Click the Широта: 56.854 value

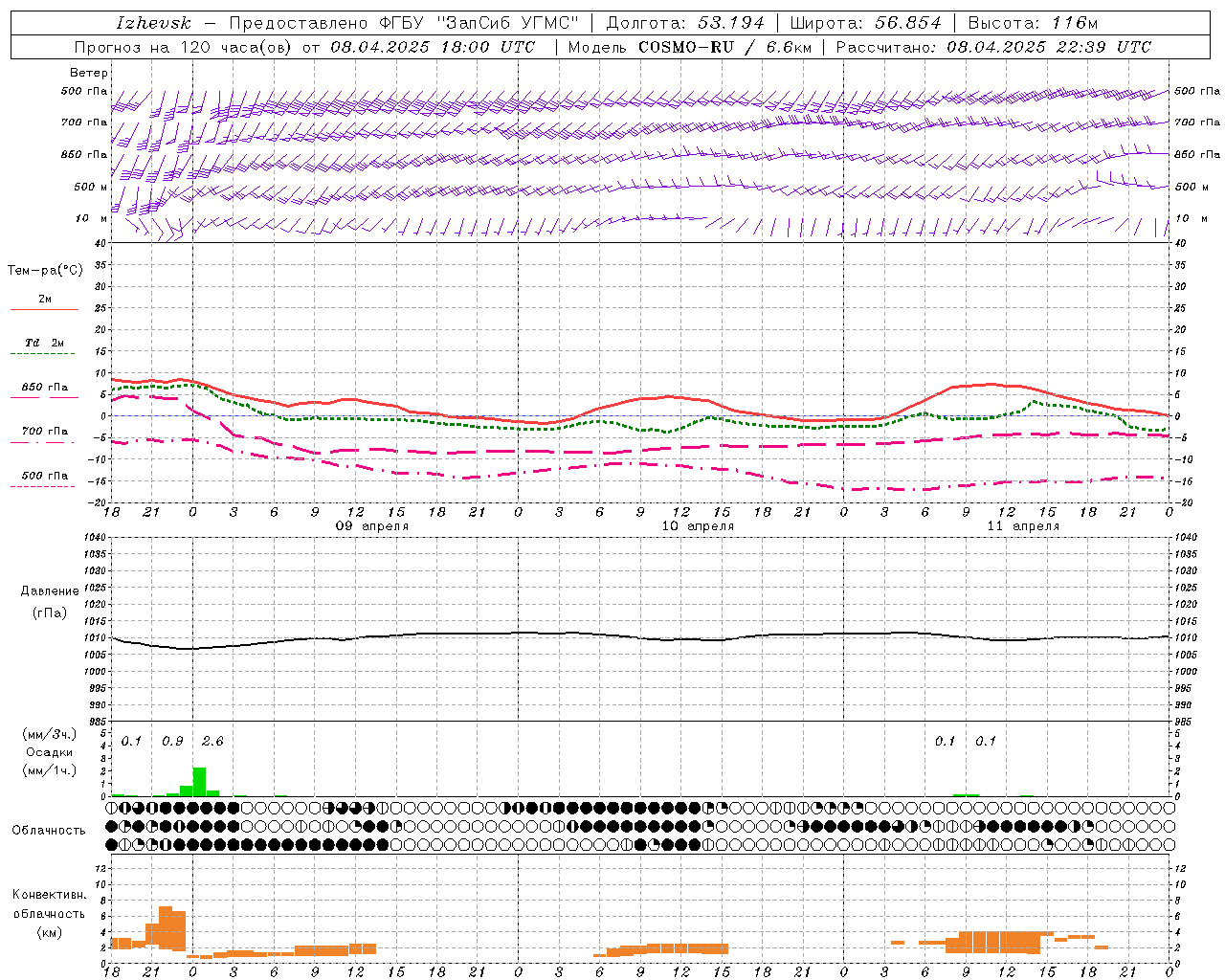[x=865, y=23]
